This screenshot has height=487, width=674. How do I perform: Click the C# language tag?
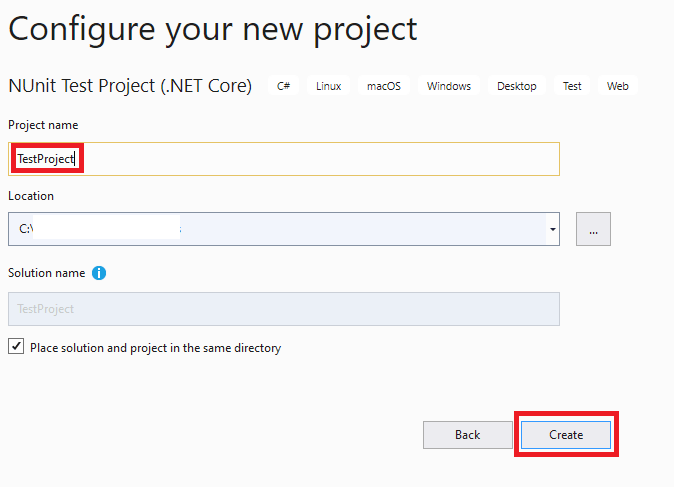tap(284, 86)
